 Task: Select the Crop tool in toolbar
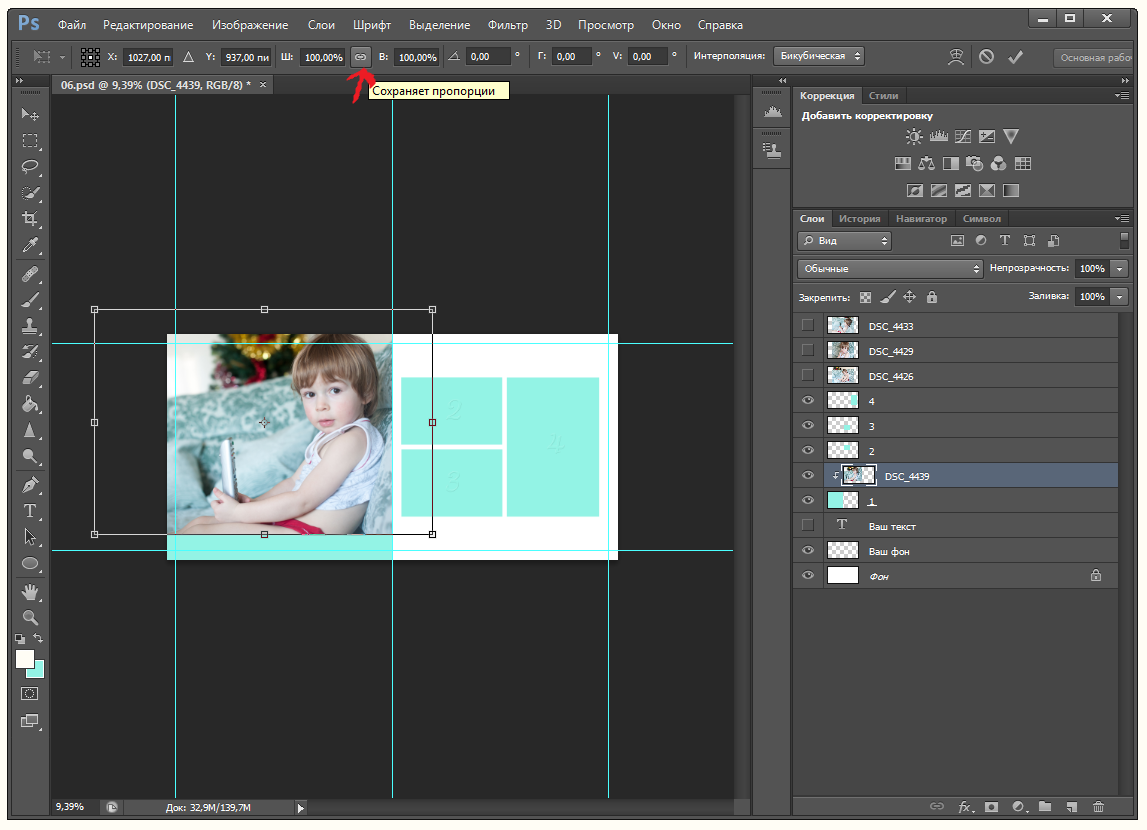click(x=30, y=219)
